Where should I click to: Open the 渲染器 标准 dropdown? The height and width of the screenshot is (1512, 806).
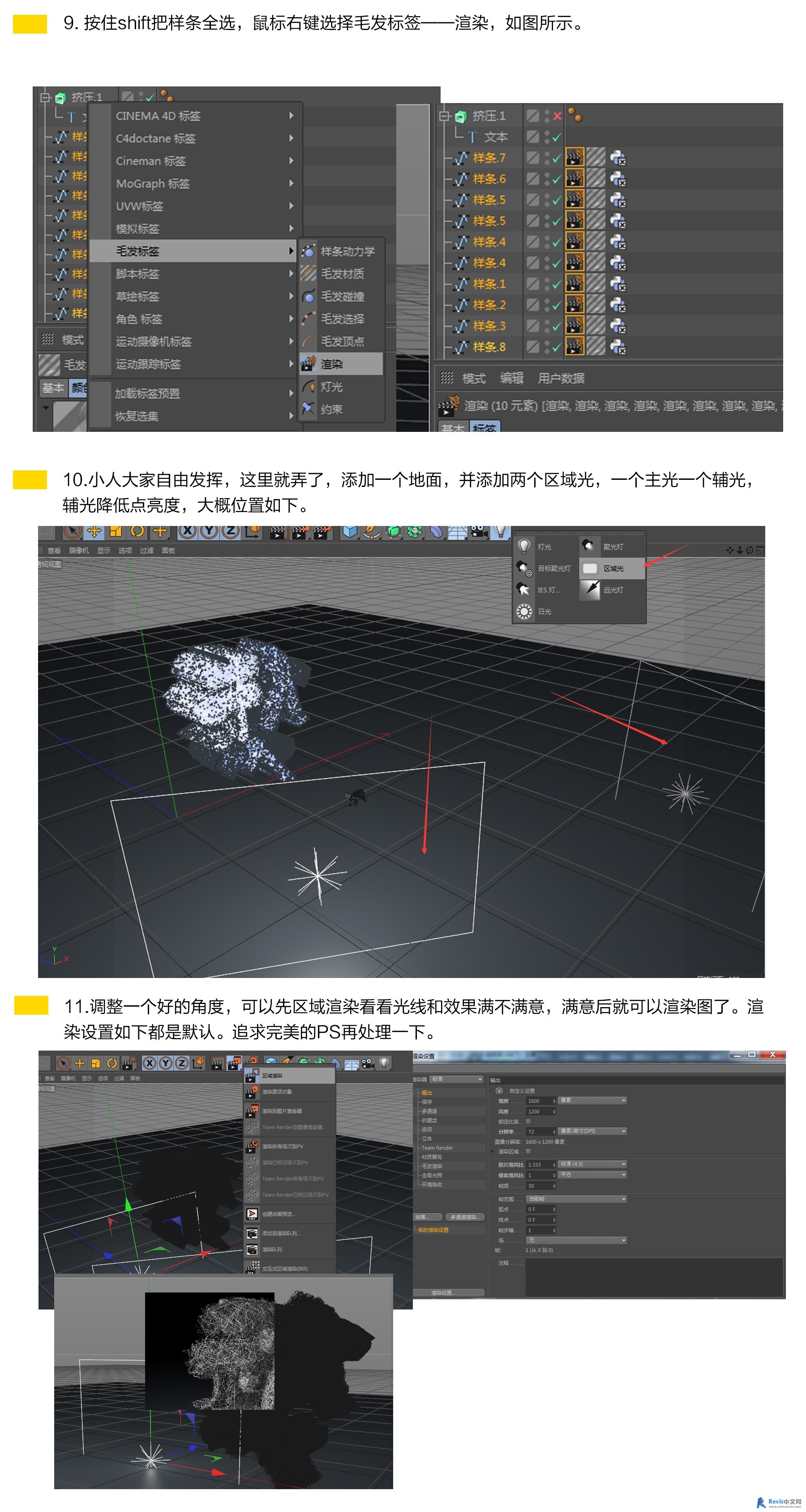pos(457,1079)
